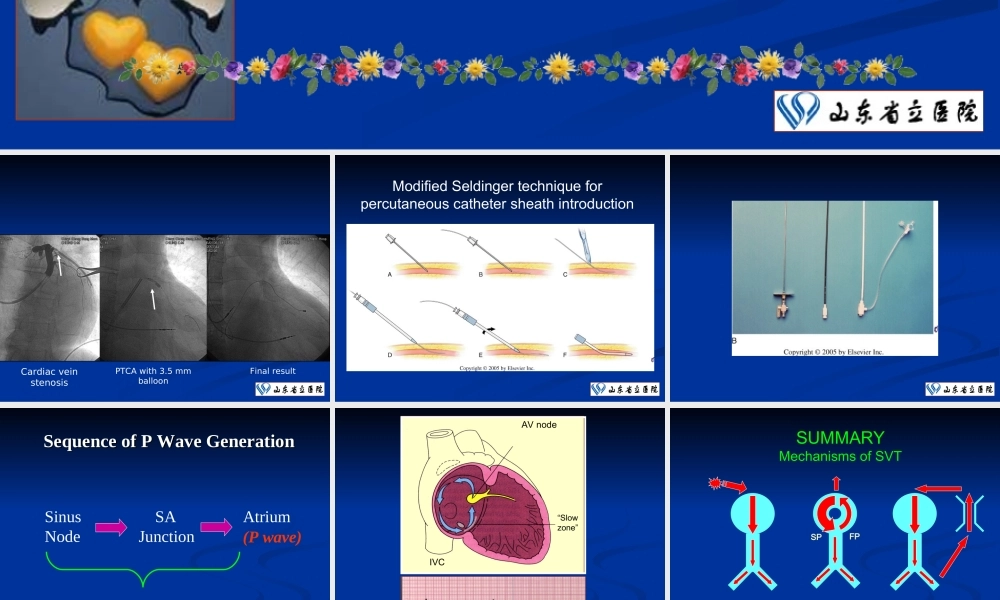Click the Final result angiogram image
Image resolution: width=1000 pixels, height=600 pixels.
268,298
